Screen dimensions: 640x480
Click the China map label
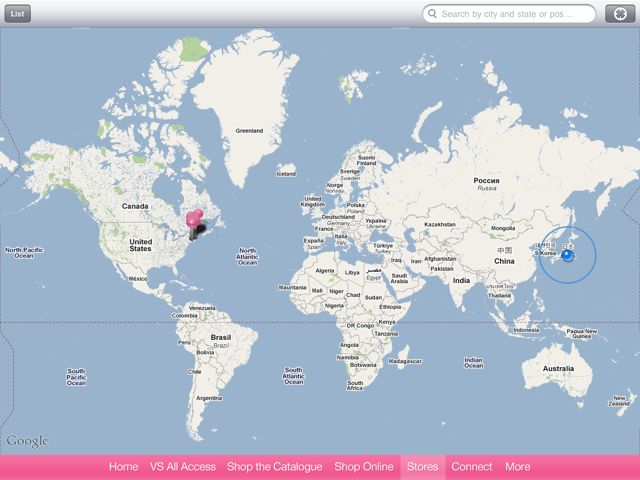pyautogui.click(x=504, y=261)
